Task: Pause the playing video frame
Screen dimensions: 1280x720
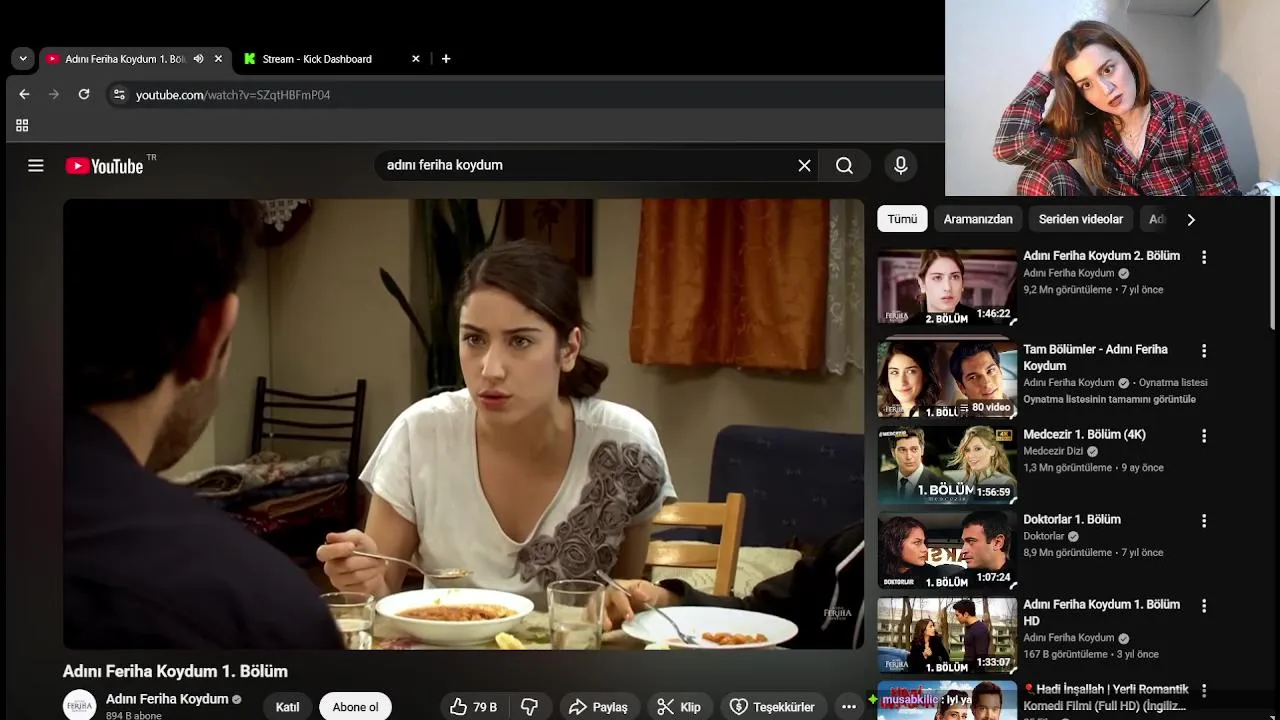Action: click(x=463, y=424)
